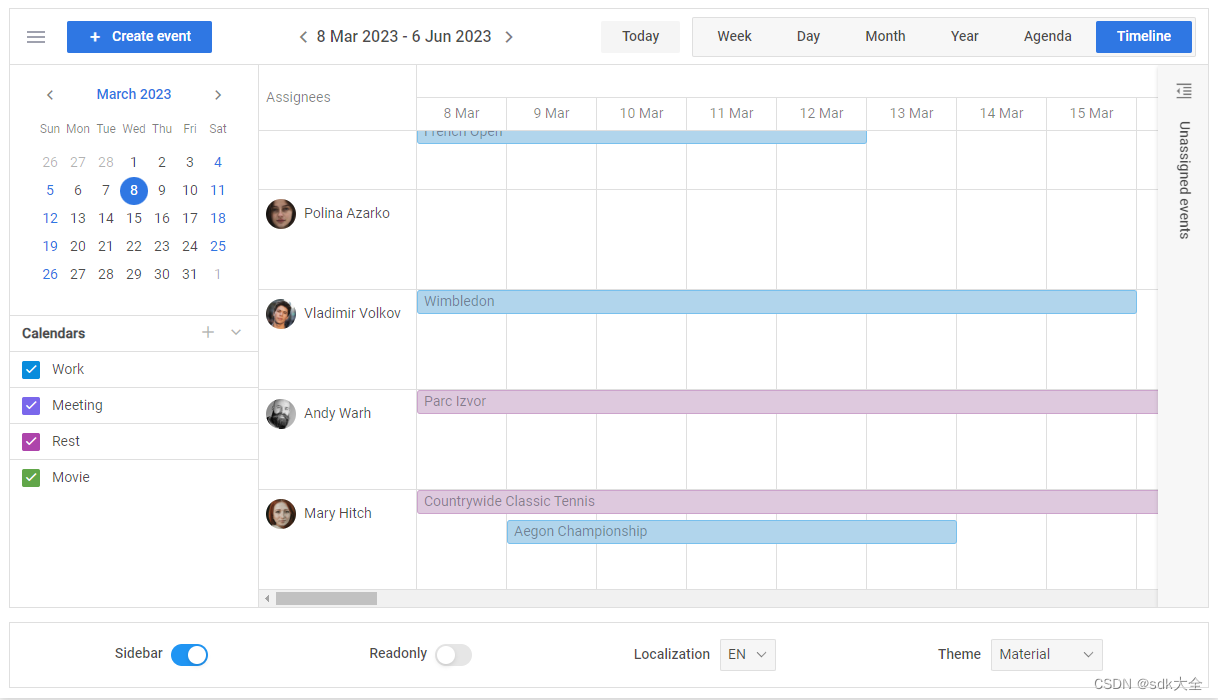Click the Work calendar label
This screenshot has height=700, width=1218.
coord(68,370)
